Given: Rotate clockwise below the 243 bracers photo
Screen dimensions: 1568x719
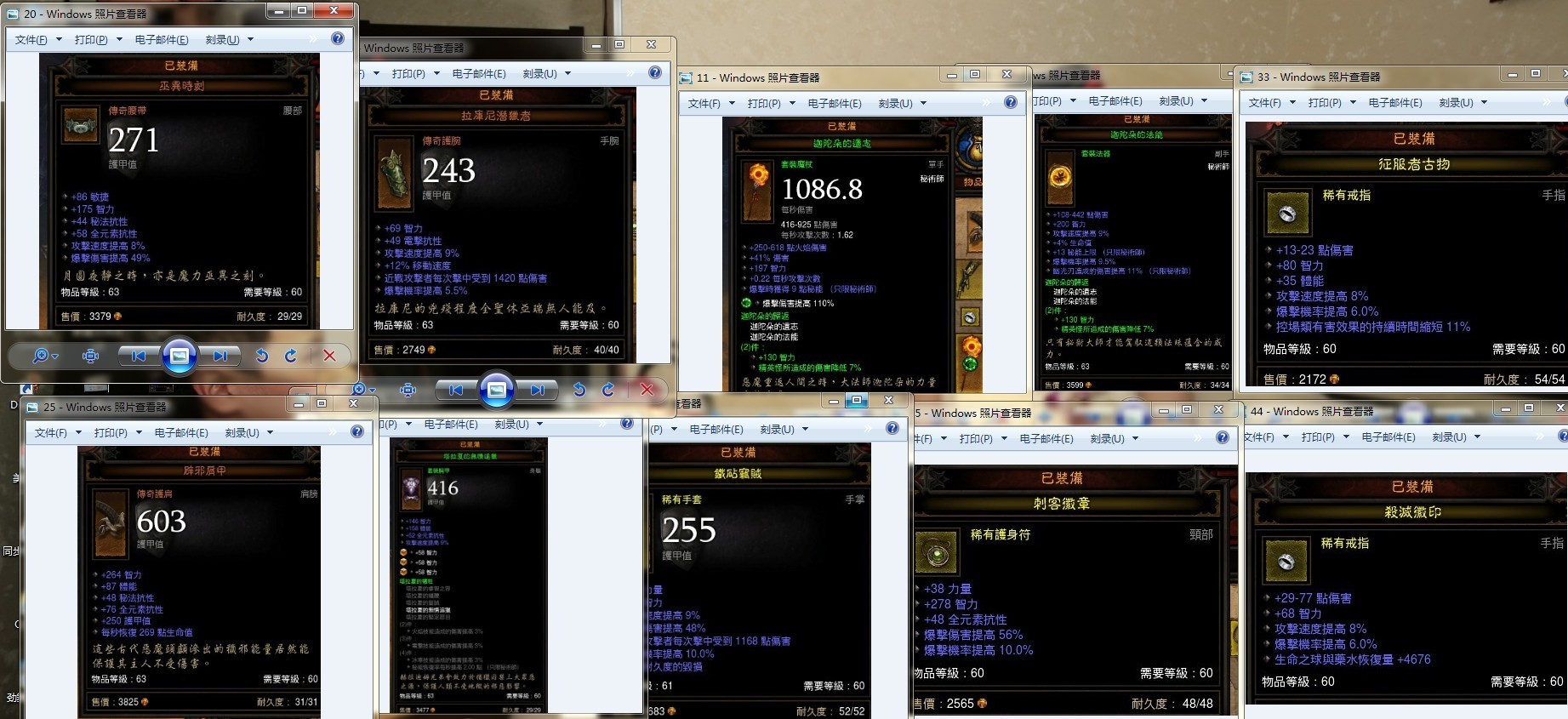Looking at the screenshot, I should [x=608, y=390].
